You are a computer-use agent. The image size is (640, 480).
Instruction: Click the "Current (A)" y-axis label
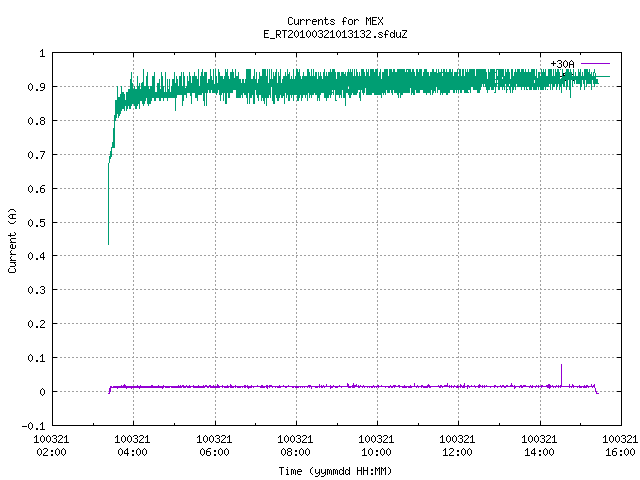(x=12, y=240)
